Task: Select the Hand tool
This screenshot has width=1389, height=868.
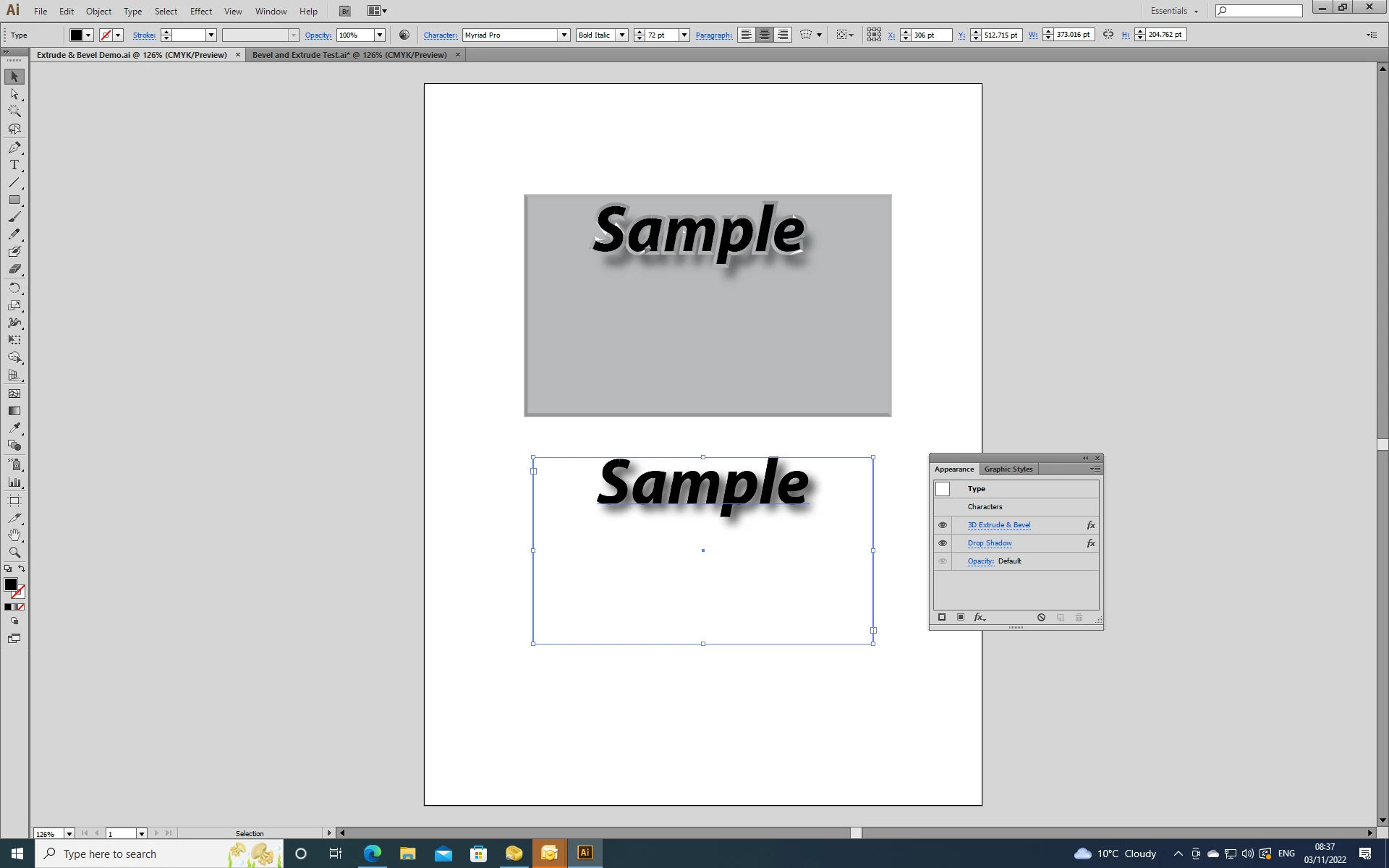Action: (14, 535)
